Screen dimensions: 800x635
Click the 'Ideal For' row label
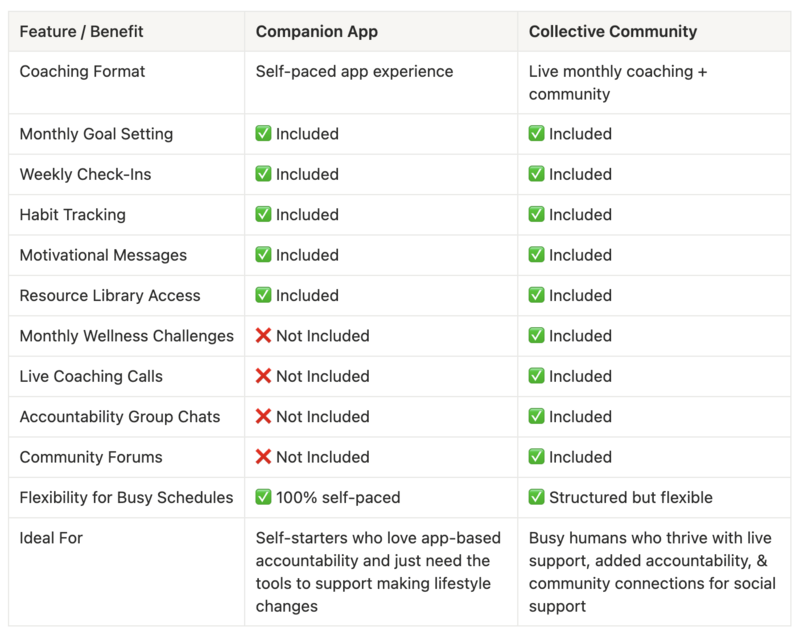51,538
